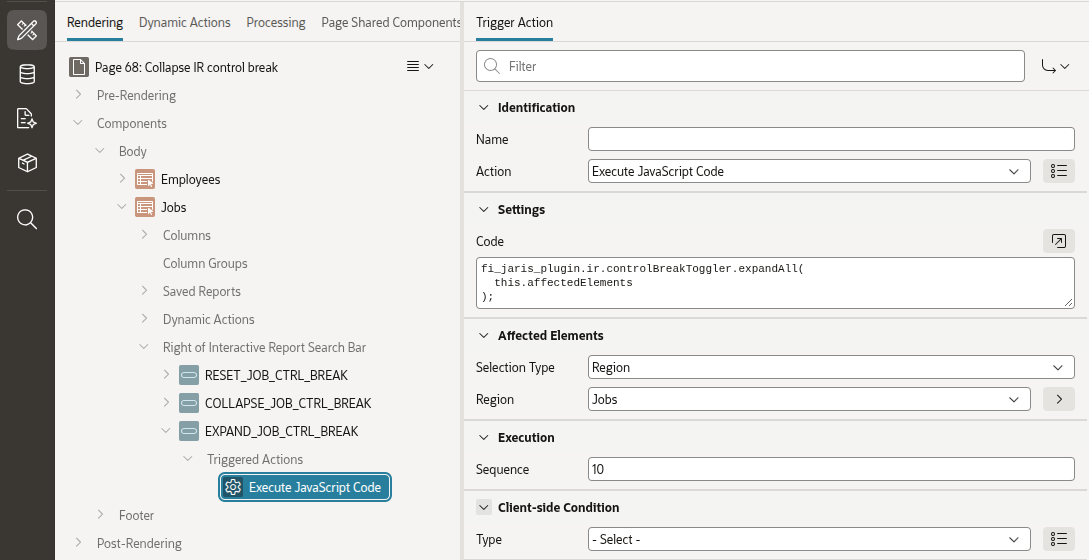1089x560 pixels.
Task: Open the App Builder design tools icon
Action: coord(27,30)
